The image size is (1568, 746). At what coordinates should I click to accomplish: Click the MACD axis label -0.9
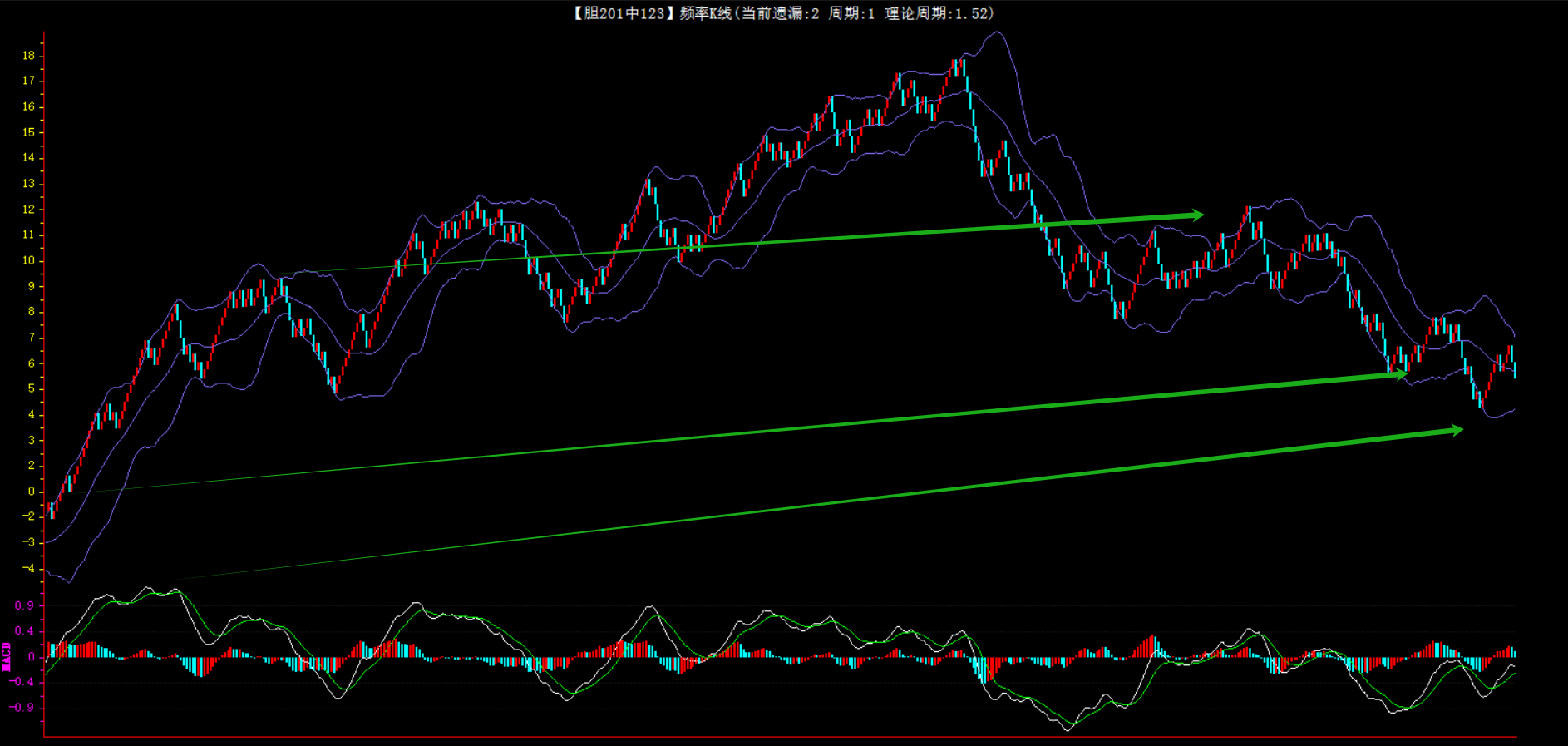pos(23,708)
